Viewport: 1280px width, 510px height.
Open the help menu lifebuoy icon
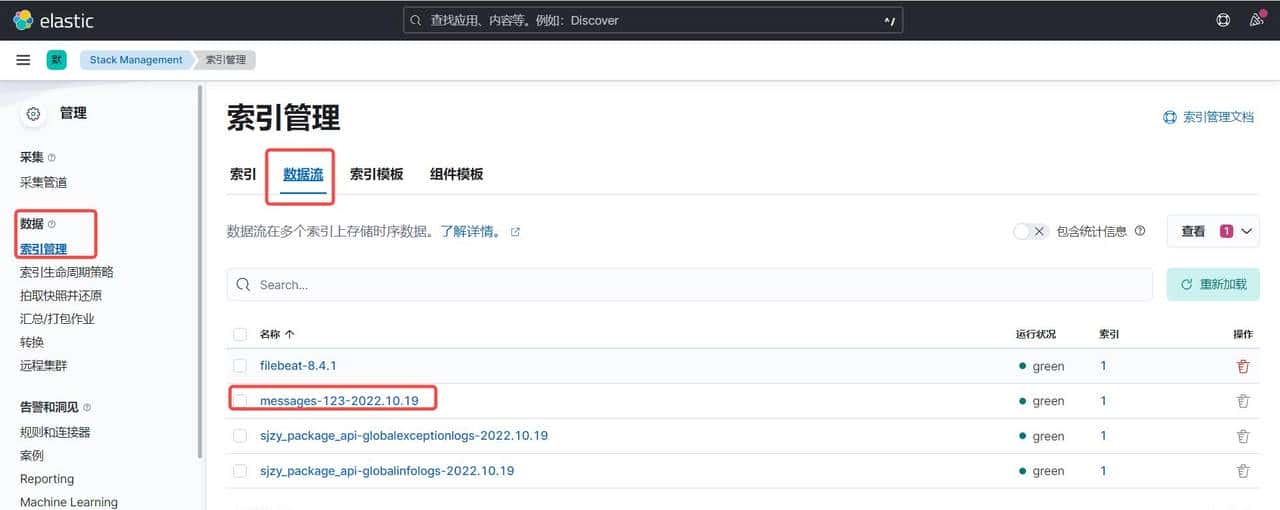[x=1223, y=20]
